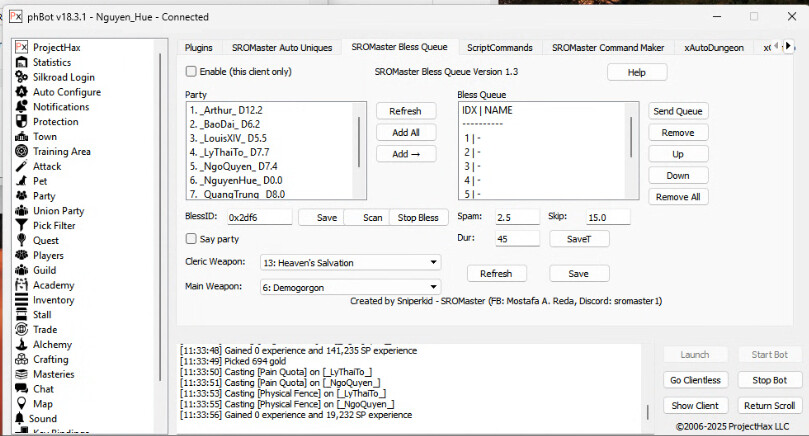Viewport: 809px width, 436px height.
Task: Open the Statistics sidebar icon
Action: point(23,62)
